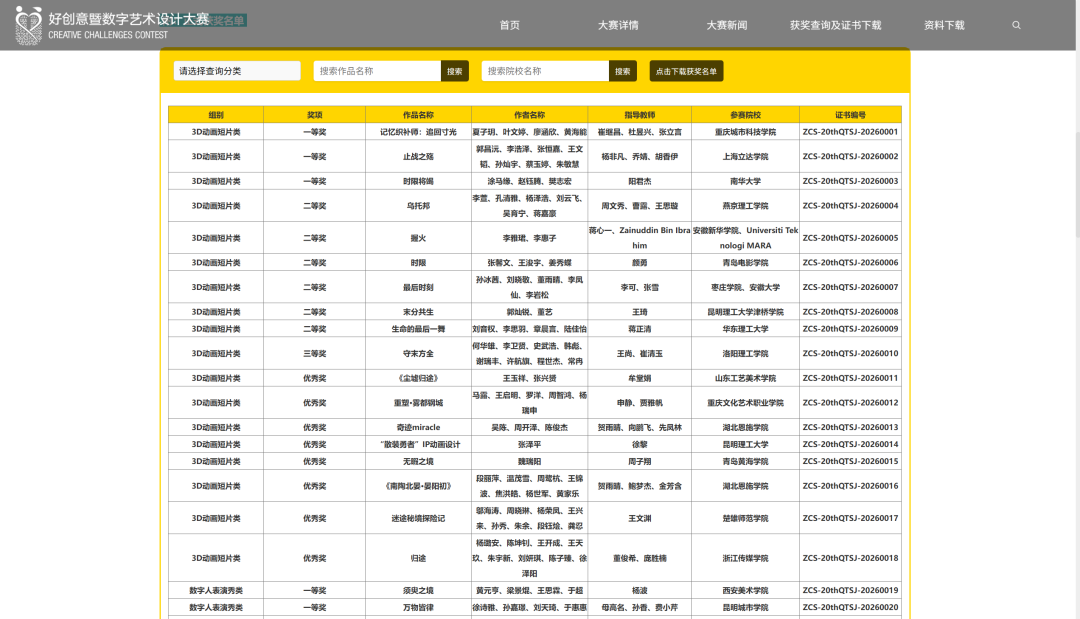This screenshot has height=619, width=1080.
Task: Click work title 记忆织补师：追回寸光
Action: 418,132
